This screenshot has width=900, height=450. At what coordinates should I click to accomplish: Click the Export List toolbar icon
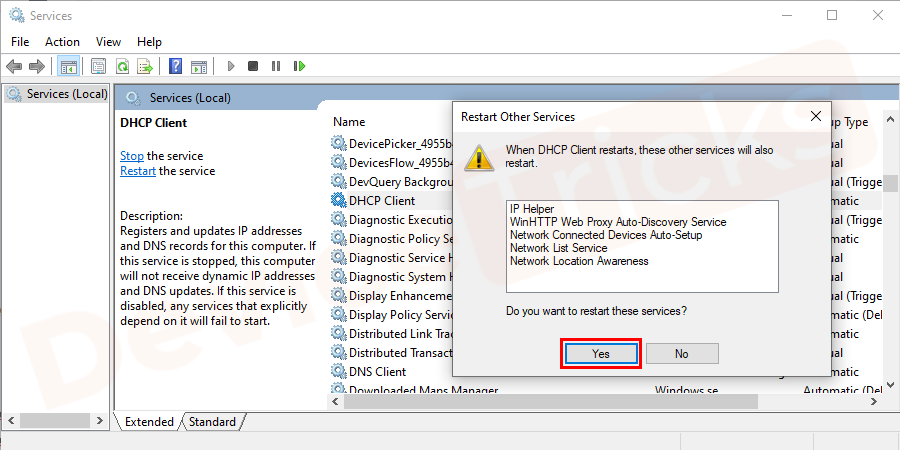145,67
